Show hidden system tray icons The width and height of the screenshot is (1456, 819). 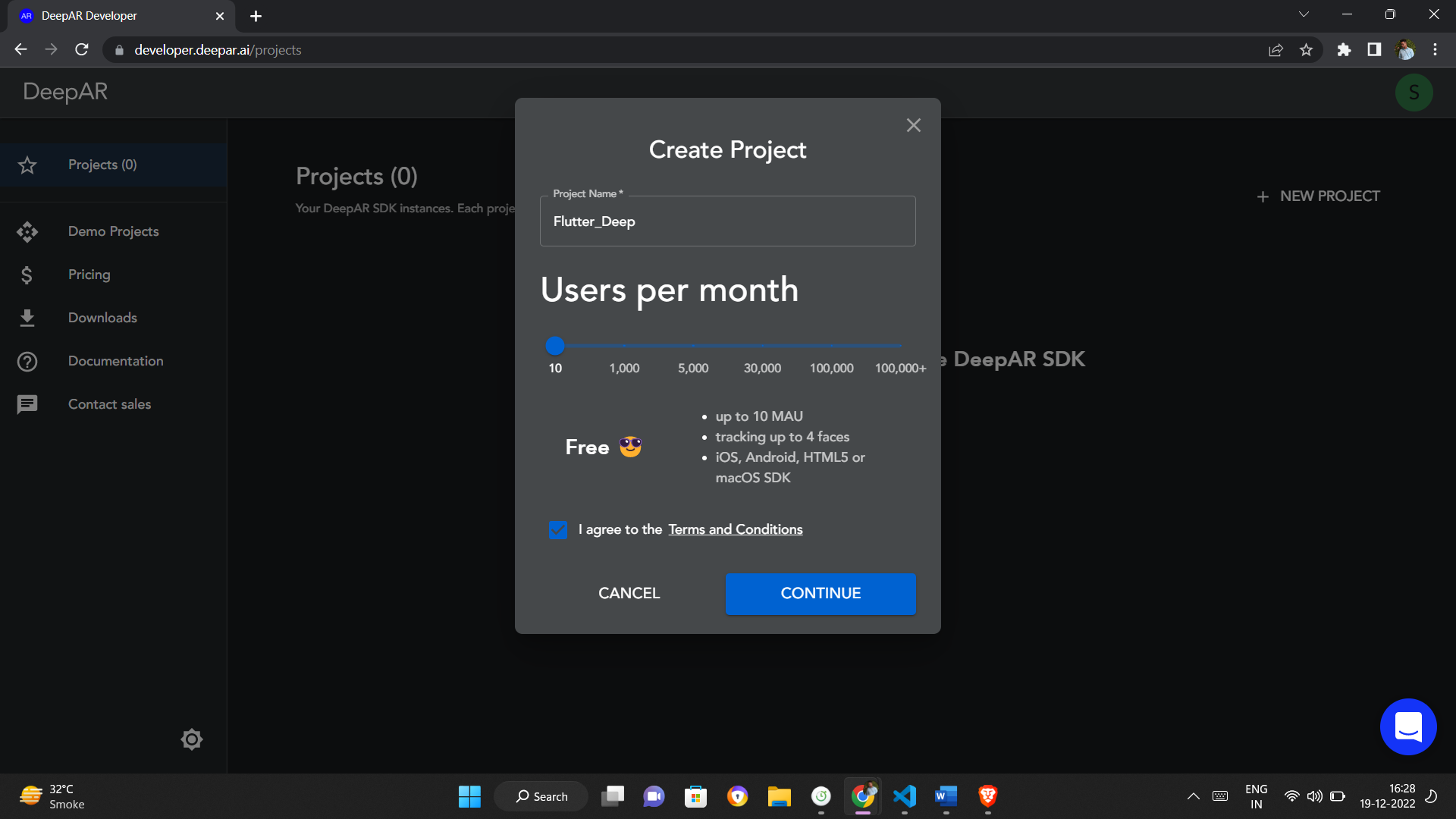1193,796
